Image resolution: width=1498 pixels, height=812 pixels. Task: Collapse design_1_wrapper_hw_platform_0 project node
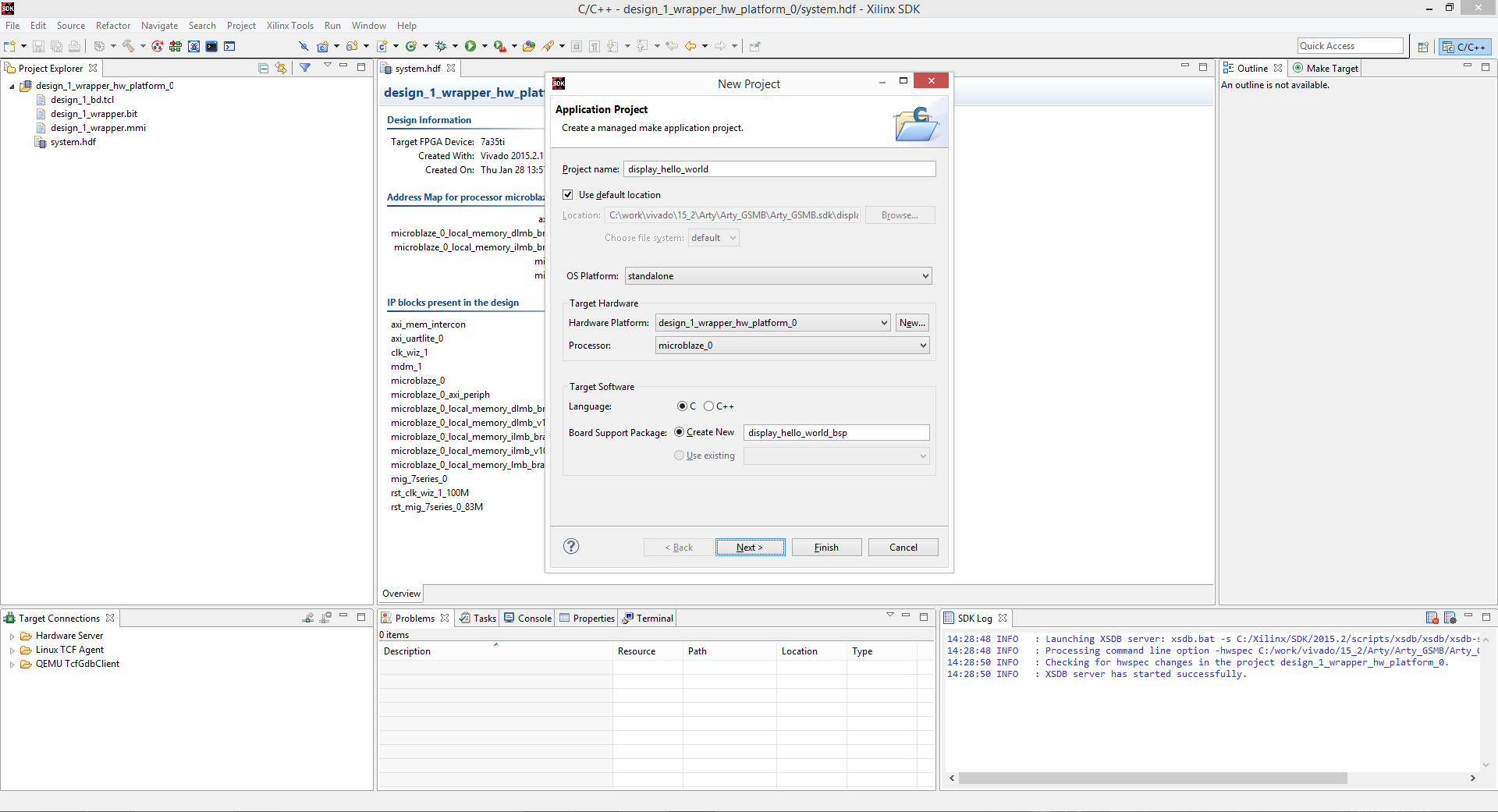(x=12, y=87)
